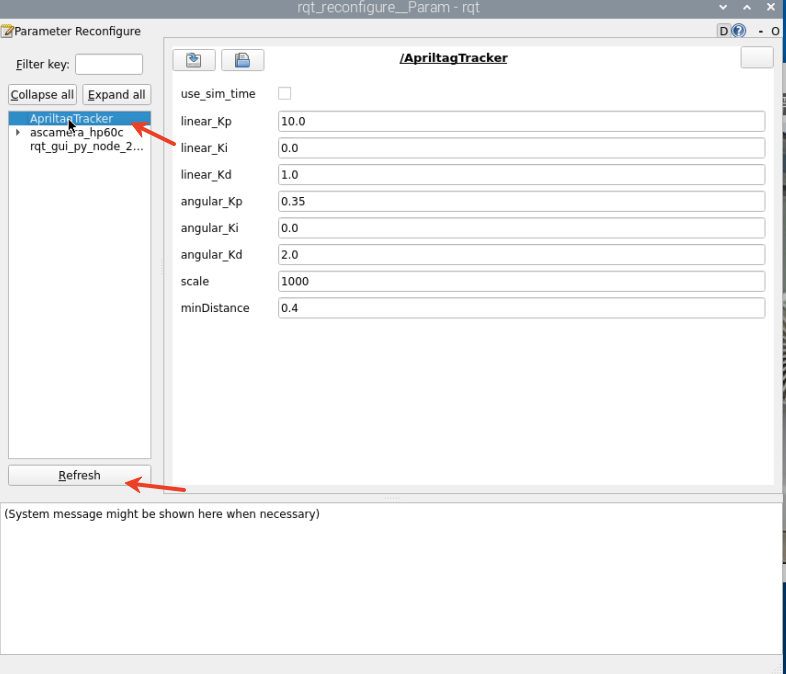The height and width of the screenshot is (674, 786).
Task: Click the Collapse all button
Action: click(43, 95)
